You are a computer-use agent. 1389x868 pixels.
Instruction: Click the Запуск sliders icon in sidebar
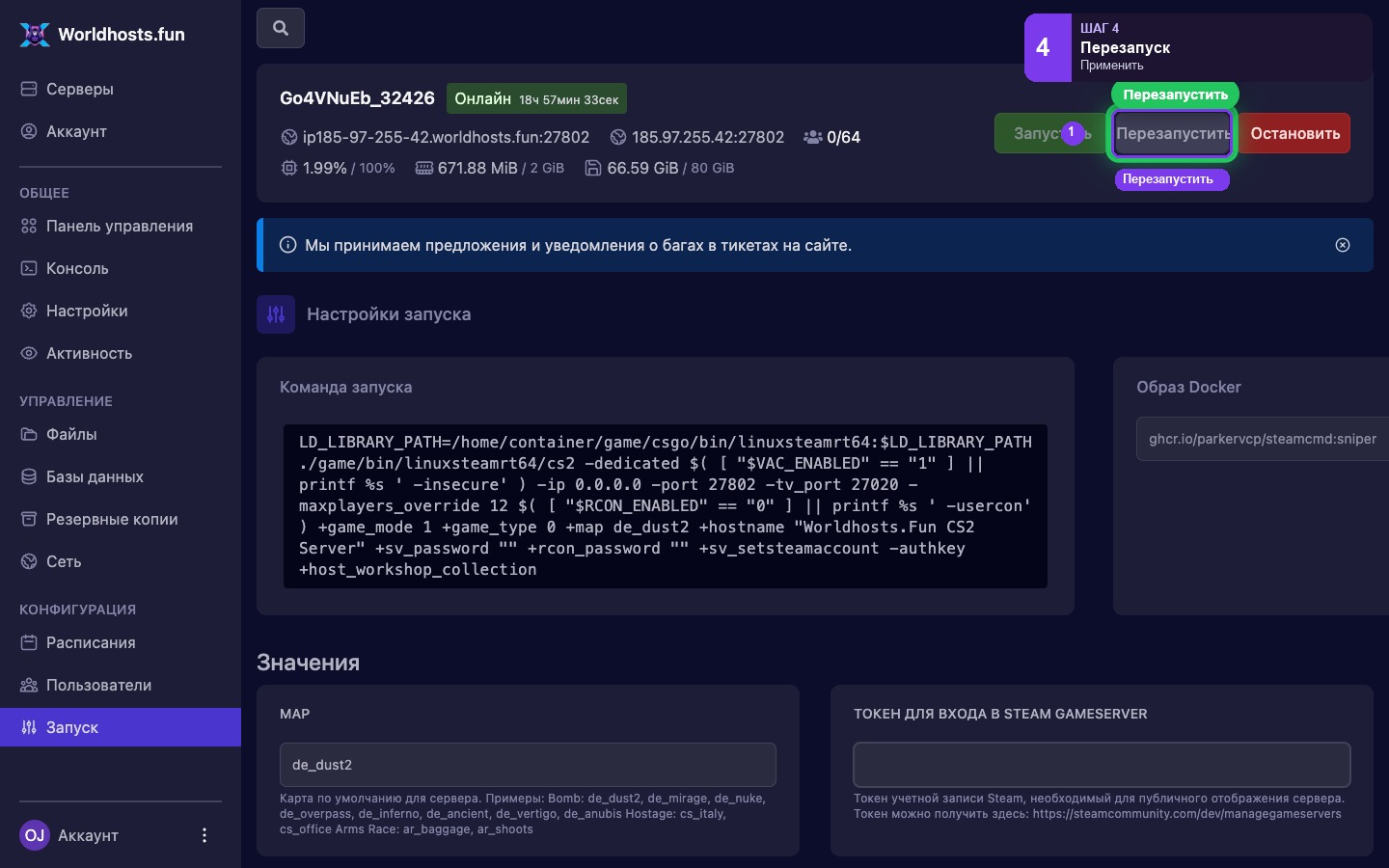pos(29,727)
